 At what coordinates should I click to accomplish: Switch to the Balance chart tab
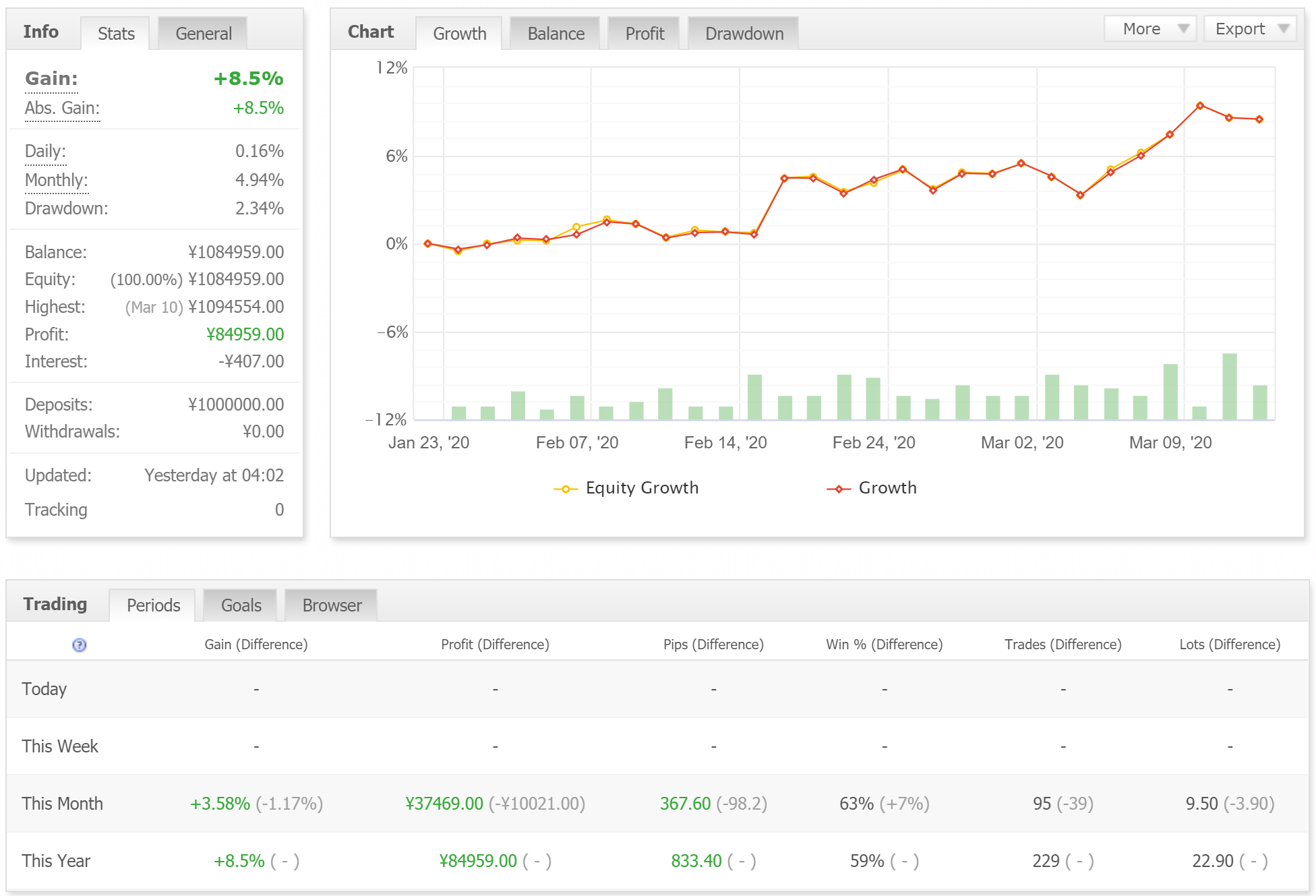(x=556, y=34)
